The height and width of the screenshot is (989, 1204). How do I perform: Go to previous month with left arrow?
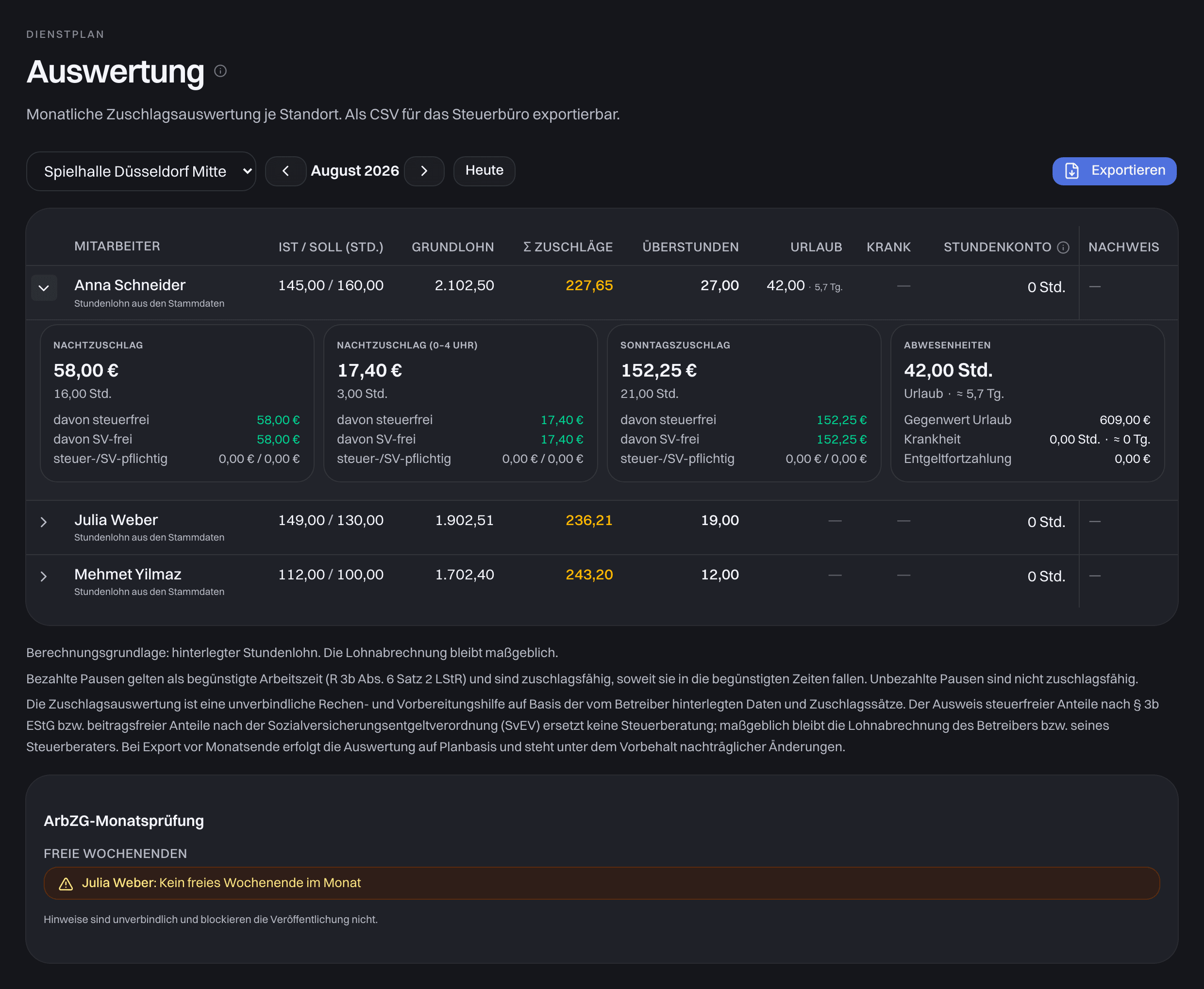[x=285, y=171]
